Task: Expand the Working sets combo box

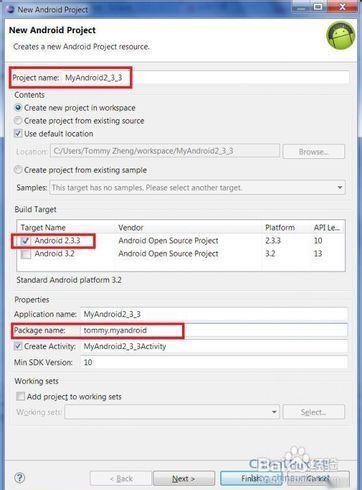Action: pos(274,412)
